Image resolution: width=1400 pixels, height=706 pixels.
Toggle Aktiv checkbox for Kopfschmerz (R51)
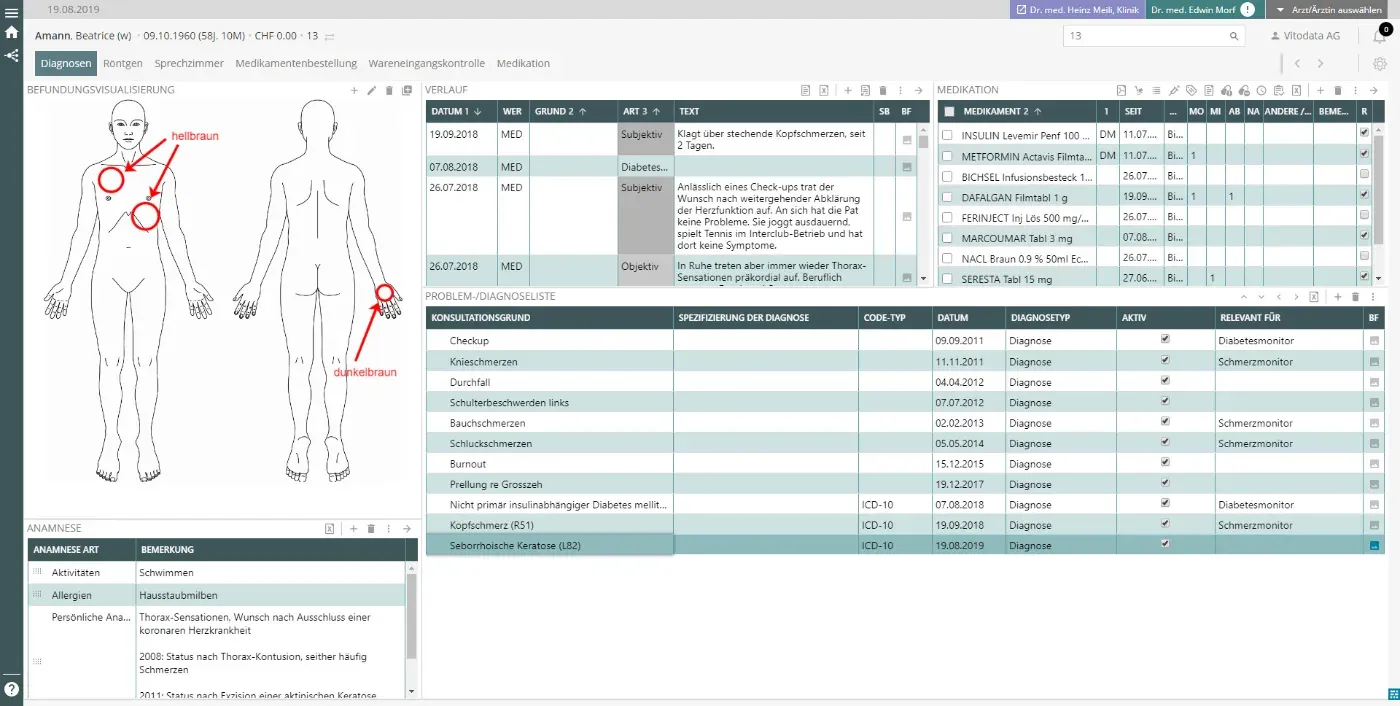[x=1165, y=524]
